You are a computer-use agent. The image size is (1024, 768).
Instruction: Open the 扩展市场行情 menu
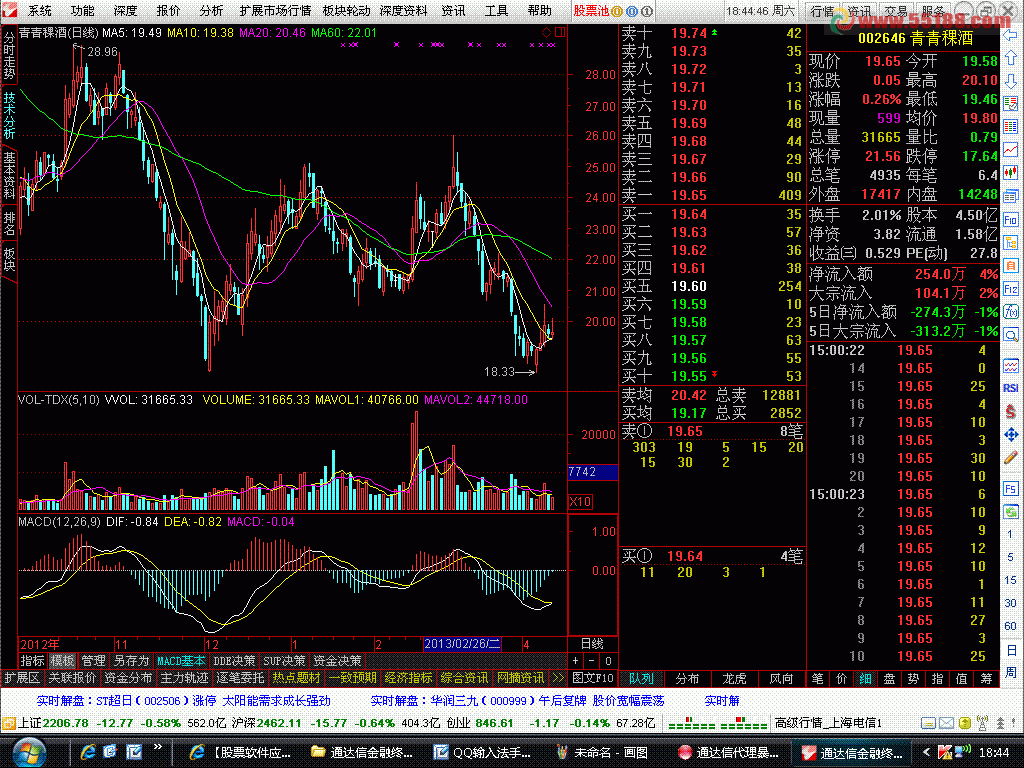275,10
